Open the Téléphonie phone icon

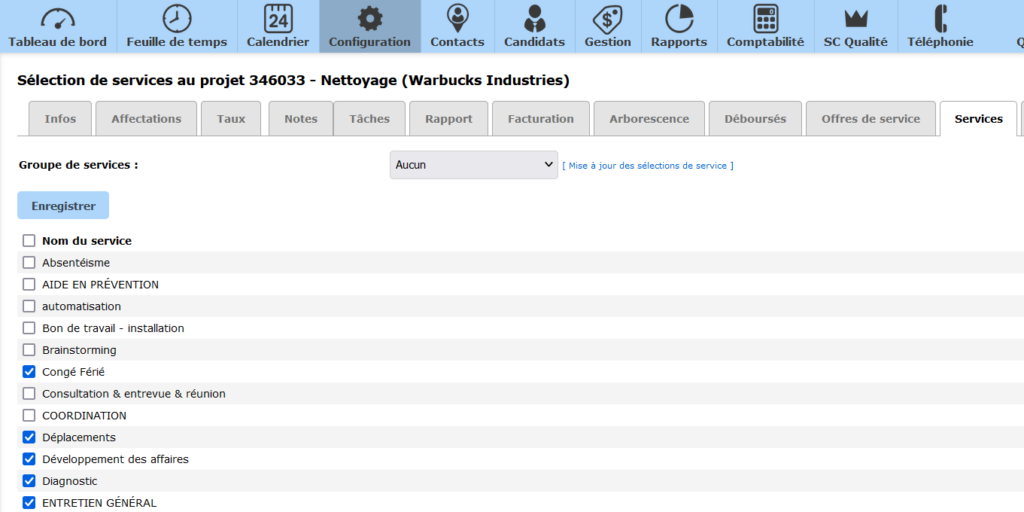pyautogui.click(x=940, y=18)
